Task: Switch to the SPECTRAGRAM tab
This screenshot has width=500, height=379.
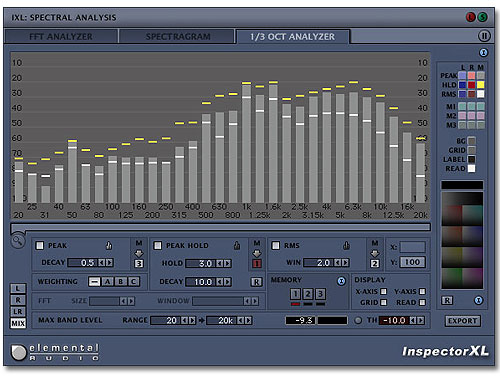Action: point(177,36)
